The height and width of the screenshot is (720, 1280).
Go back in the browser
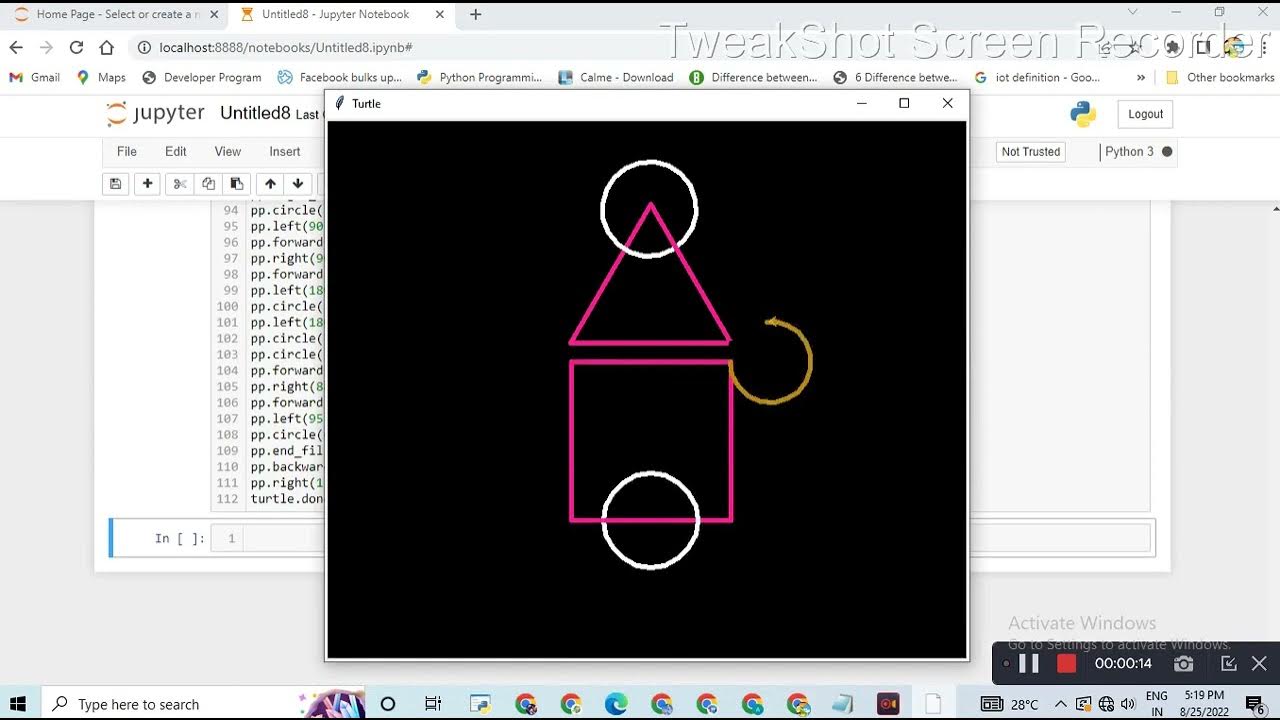16,47
